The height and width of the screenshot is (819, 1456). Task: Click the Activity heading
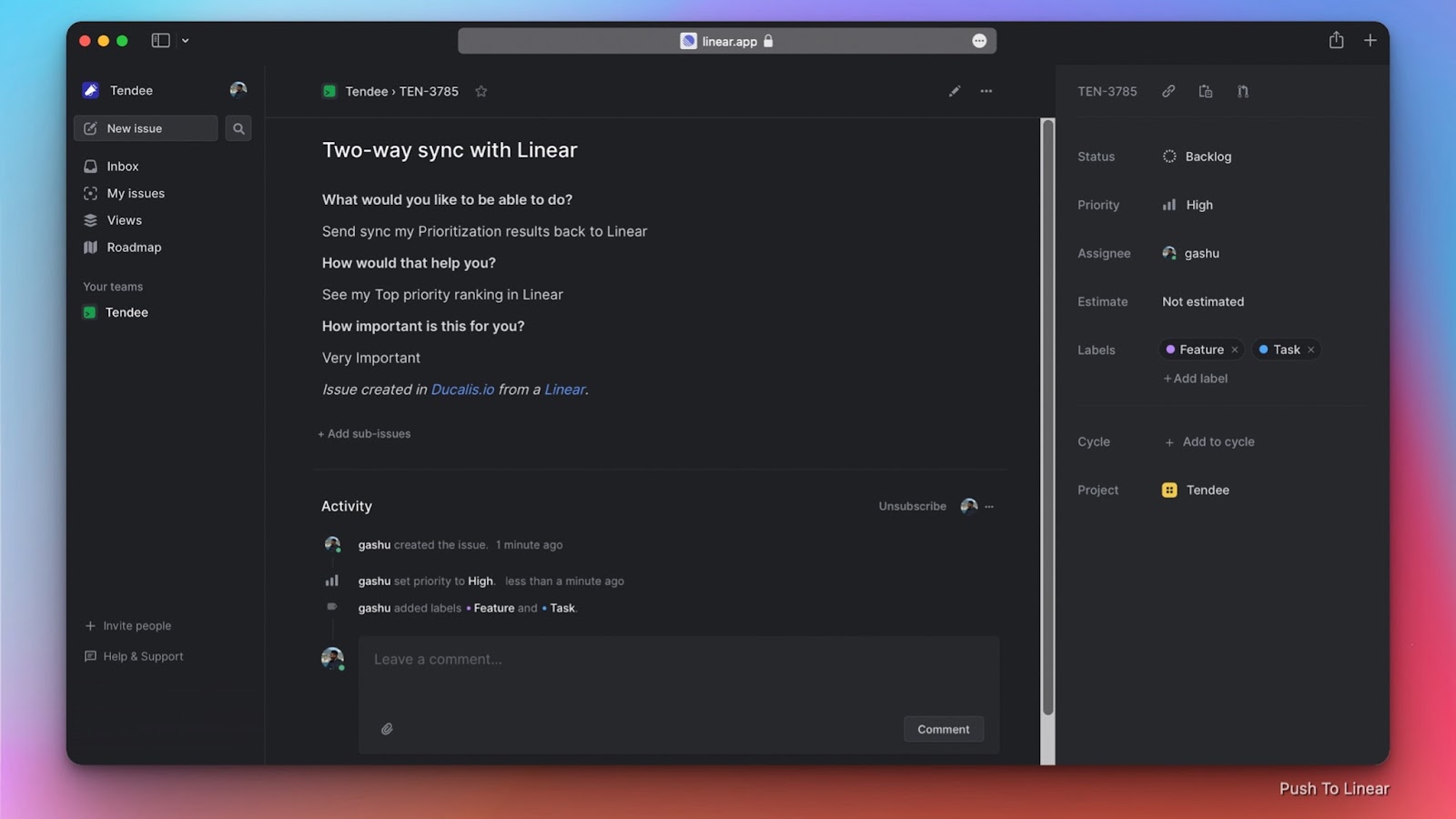[x=347, y=506]
